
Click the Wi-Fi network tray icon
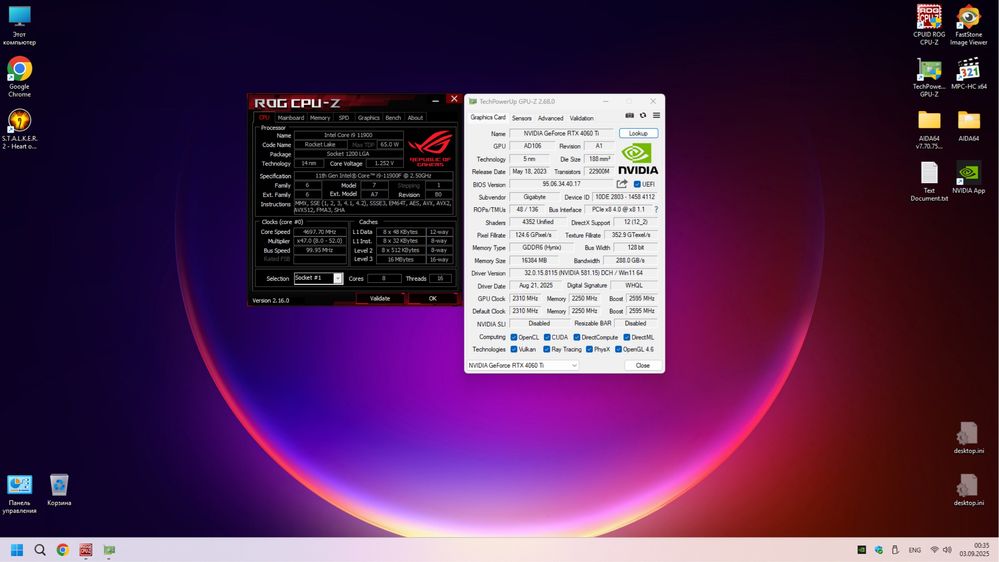click(935, 550)
